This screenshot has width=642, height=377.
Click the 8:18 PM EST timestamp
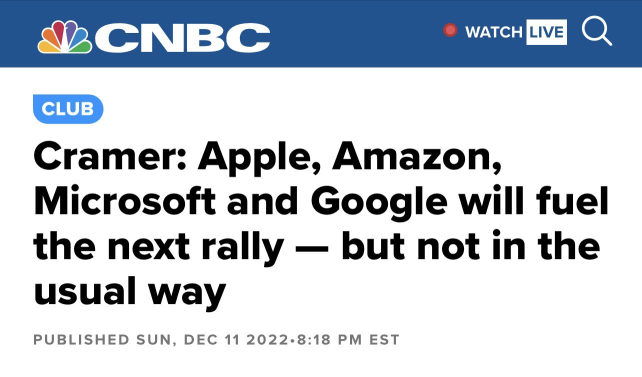pos(348,340)
